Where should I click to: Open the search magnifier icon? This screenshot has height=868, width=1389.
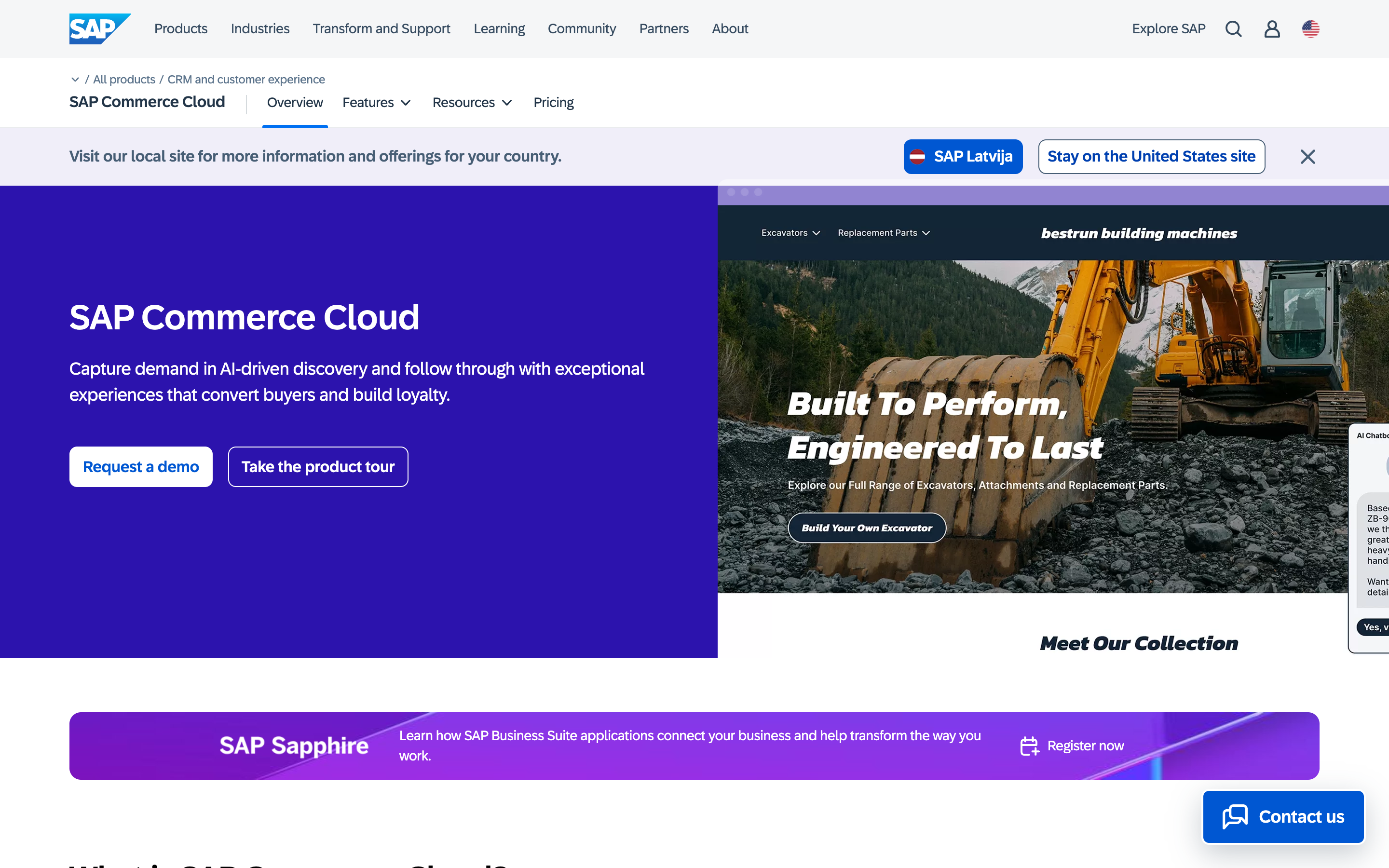tap(1233, 29)
